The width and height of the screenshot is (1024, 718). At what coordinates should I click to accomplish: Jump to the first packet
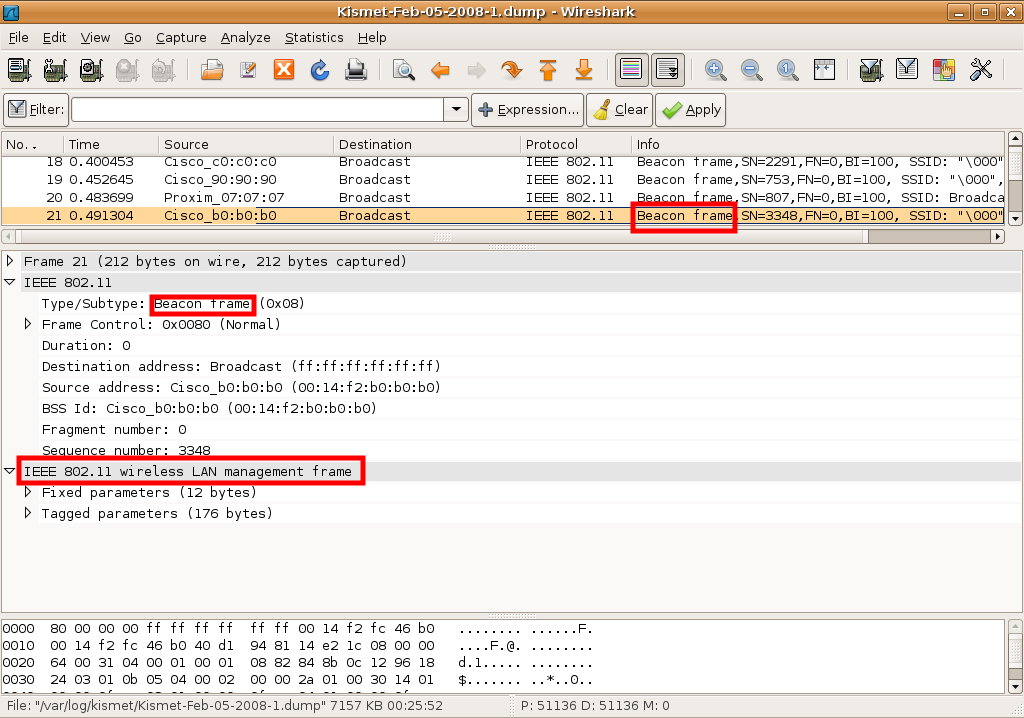click(x=548, y=70)
